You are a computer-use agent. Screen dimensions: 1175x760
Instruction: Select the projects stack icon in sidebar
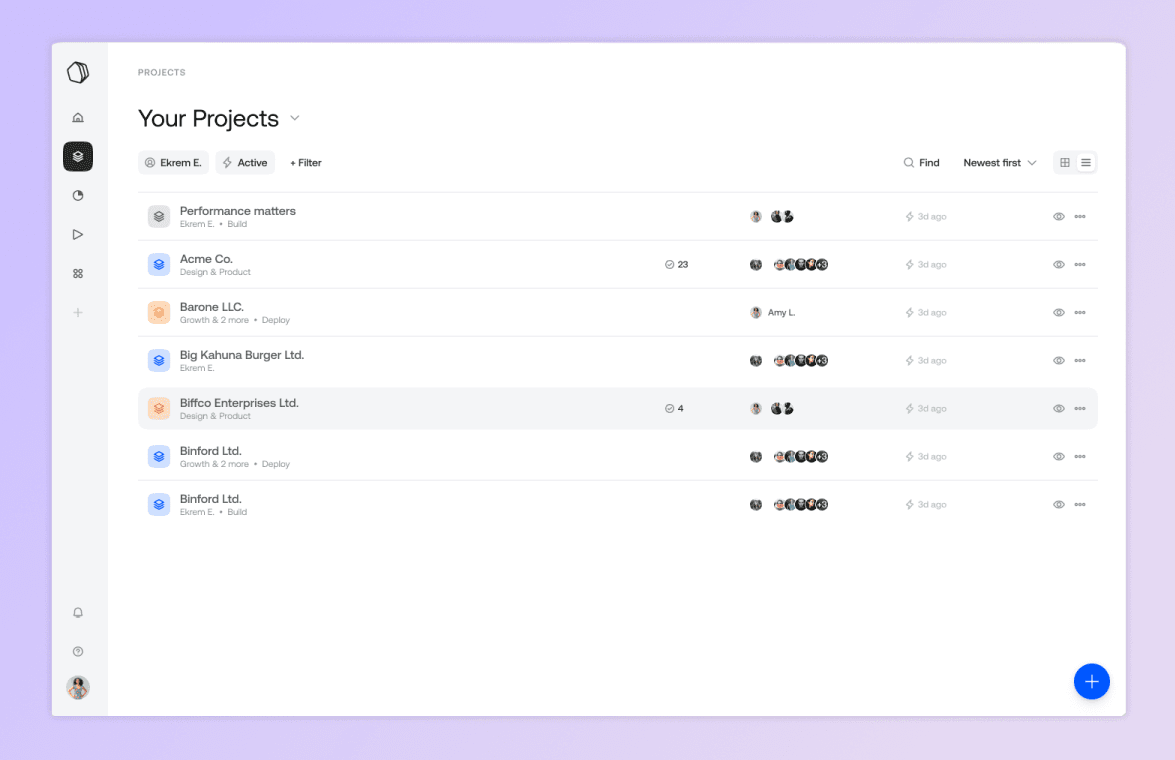tap(78, 156)
